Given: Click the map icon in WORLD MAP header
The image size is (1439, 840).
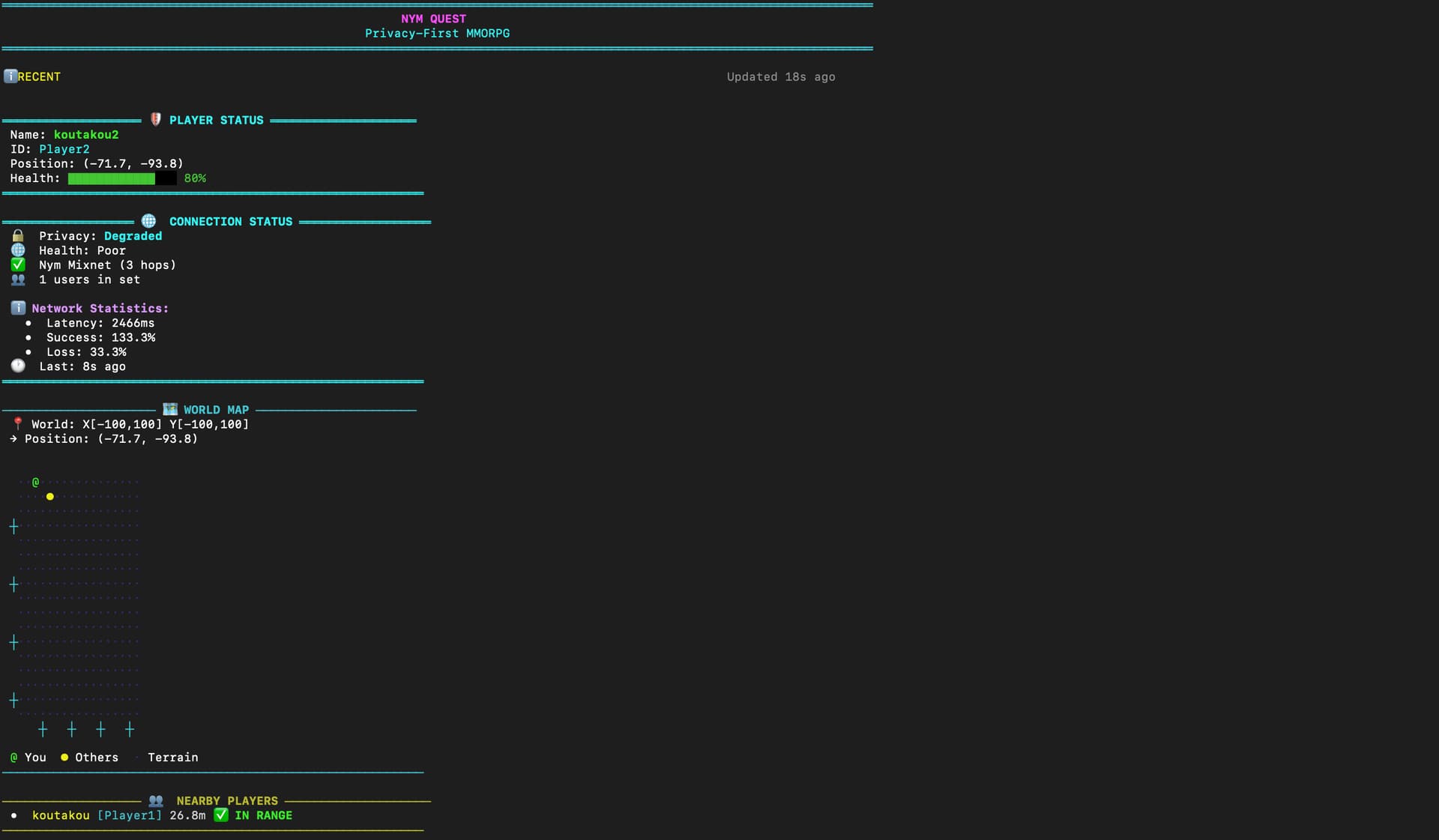Looking at the screenshot, I should (171, 410).
